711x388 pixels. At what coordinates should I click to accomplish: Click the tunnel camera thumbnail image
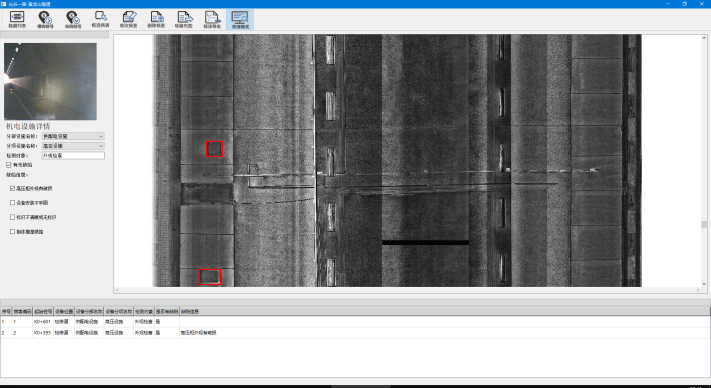[50, 82]
